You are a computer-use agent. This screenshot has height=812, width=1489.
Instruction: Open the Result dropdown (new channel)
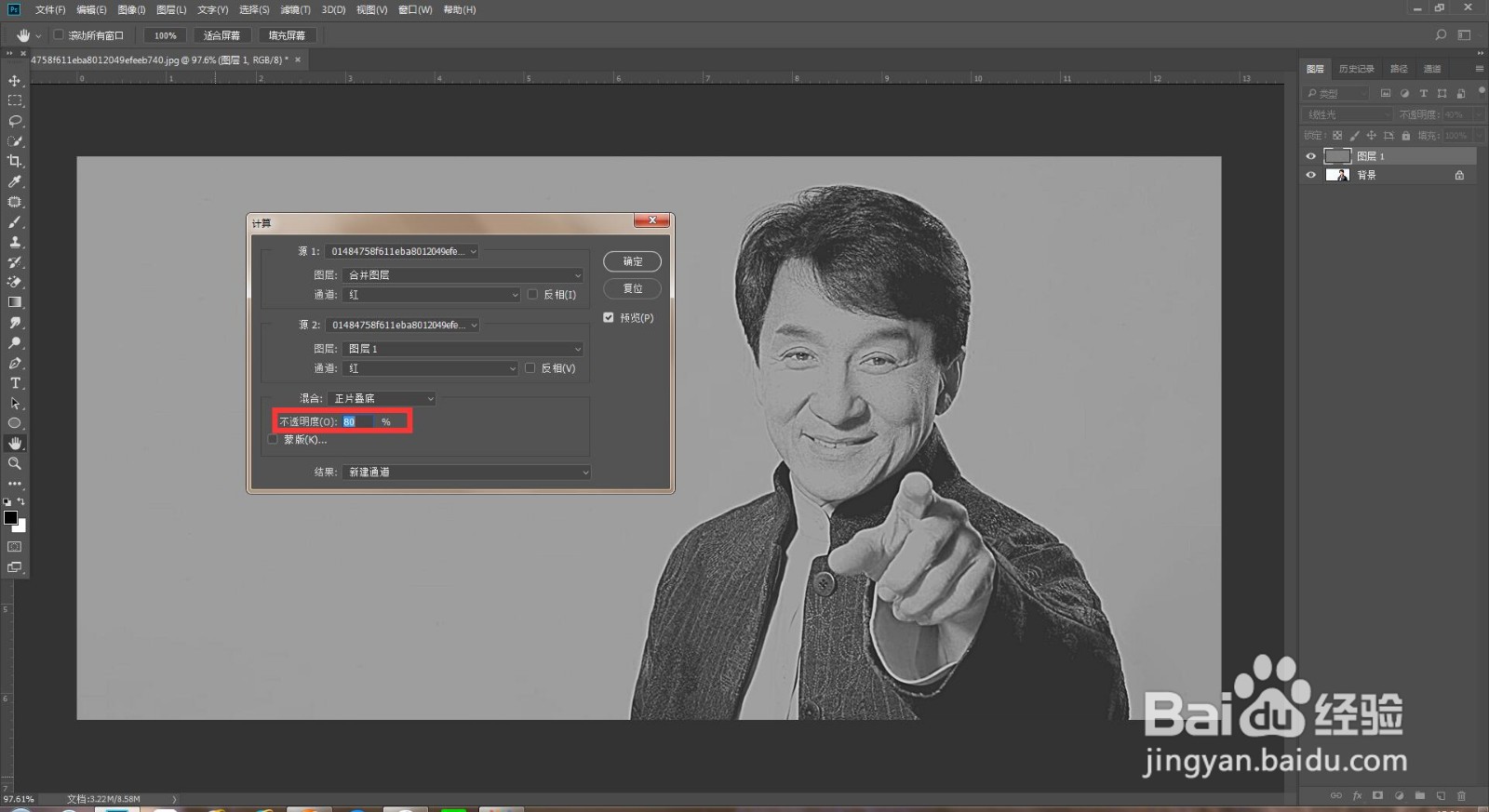[x=466, y=473]
